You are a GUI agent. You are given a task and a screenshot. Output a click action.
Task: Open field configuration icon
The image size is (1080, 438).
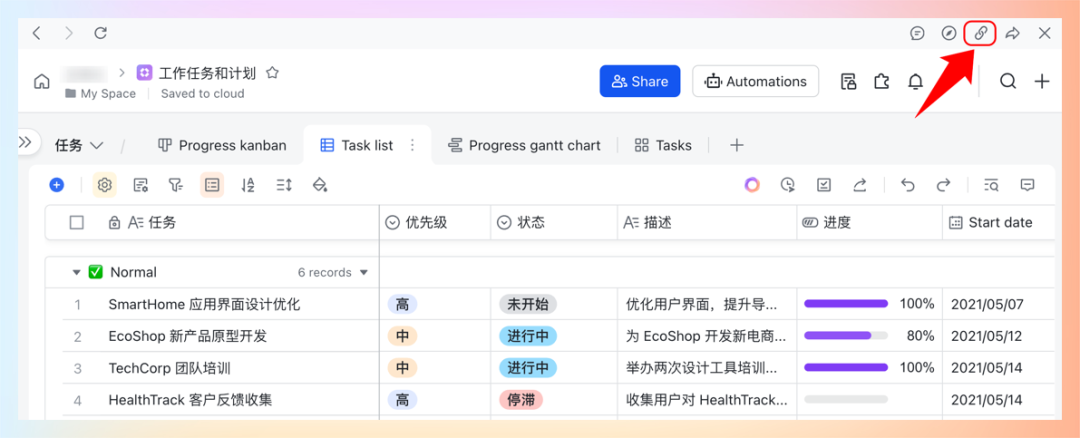(141, 185)
